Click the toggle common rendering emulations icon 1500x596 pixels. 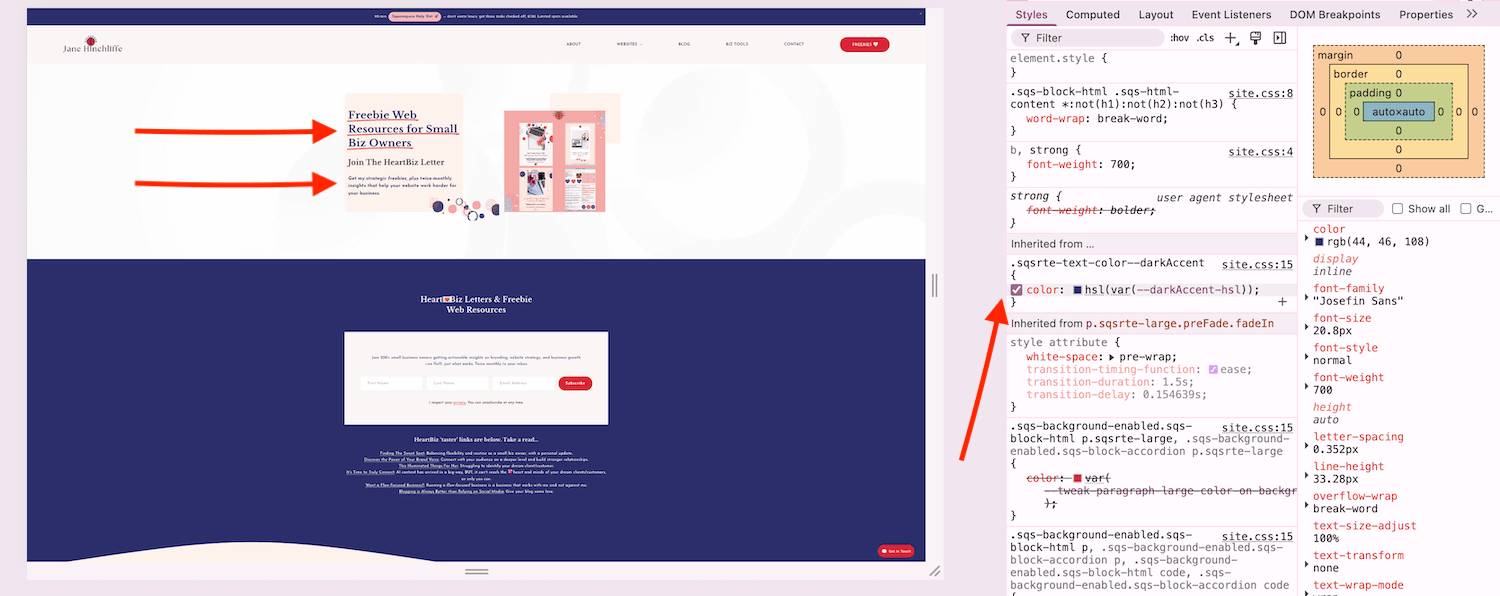pos(1255,37)
